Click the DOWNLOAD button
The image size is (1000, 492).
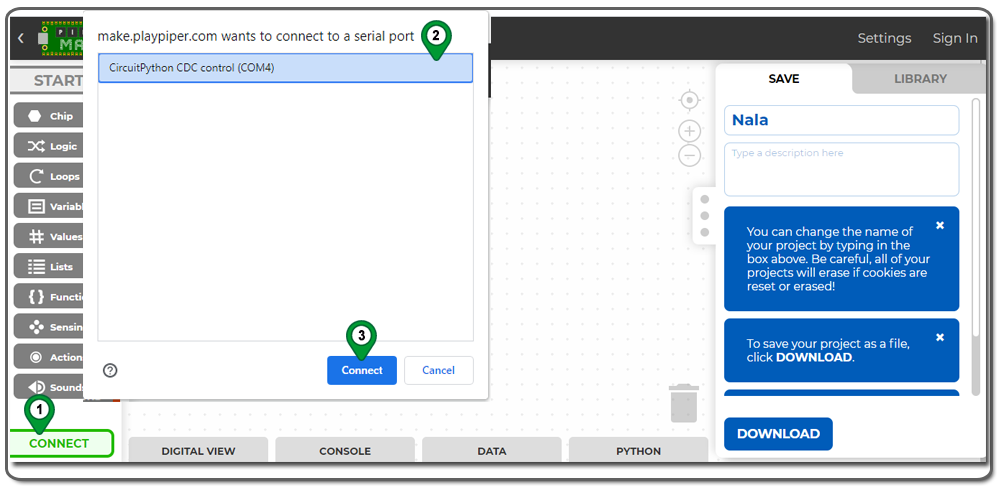[778, 434]
